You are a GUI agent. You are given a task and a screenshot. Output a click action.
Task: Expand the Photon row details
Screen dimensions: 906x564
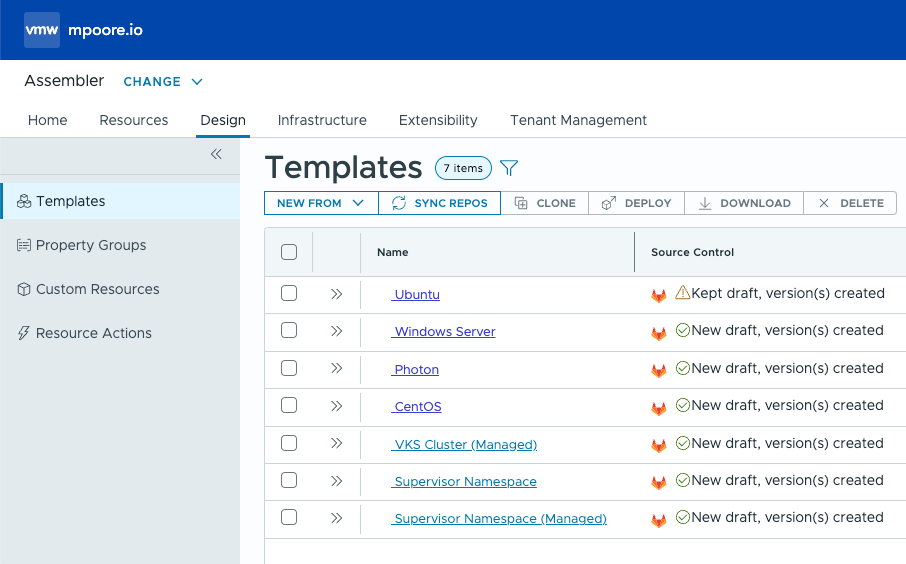tap(337, 368)
